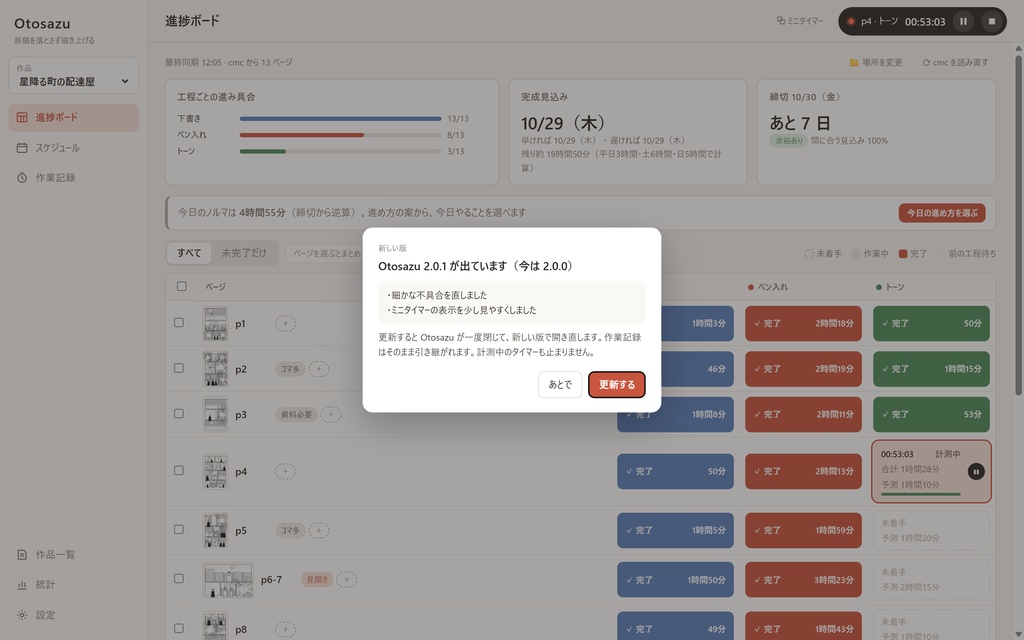
Task: Click the 資料必要 tag on p3
Action: [296, 415]
